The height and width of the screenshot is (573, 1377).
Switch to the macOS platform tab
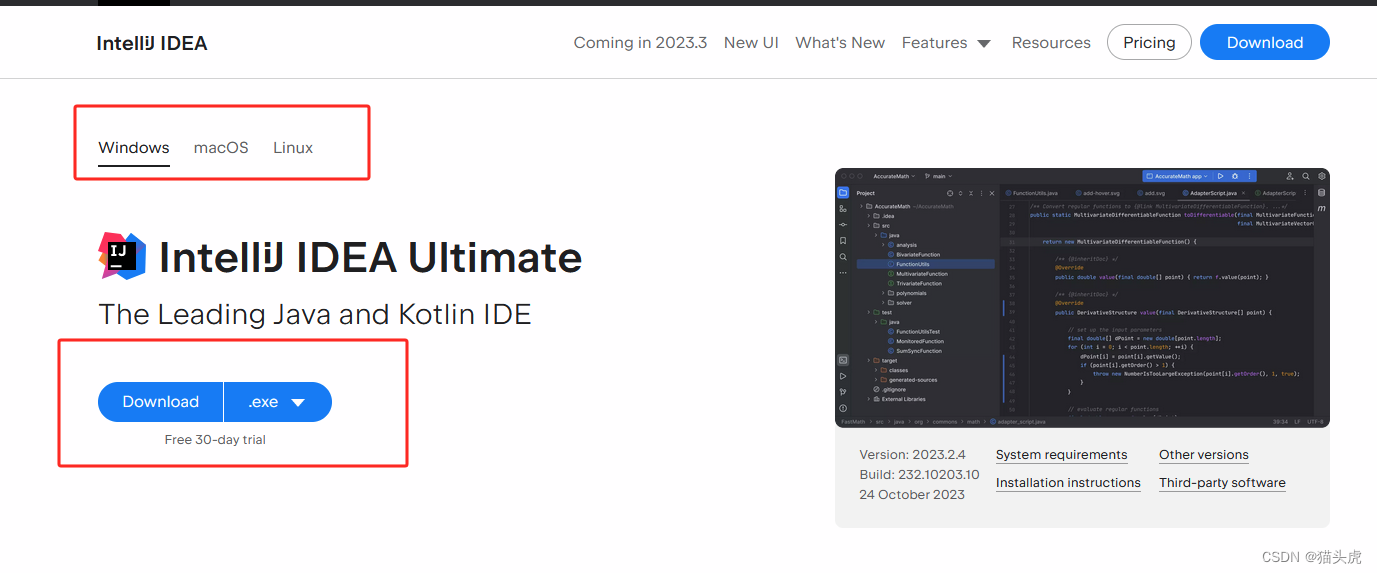[x=221, y=147]
